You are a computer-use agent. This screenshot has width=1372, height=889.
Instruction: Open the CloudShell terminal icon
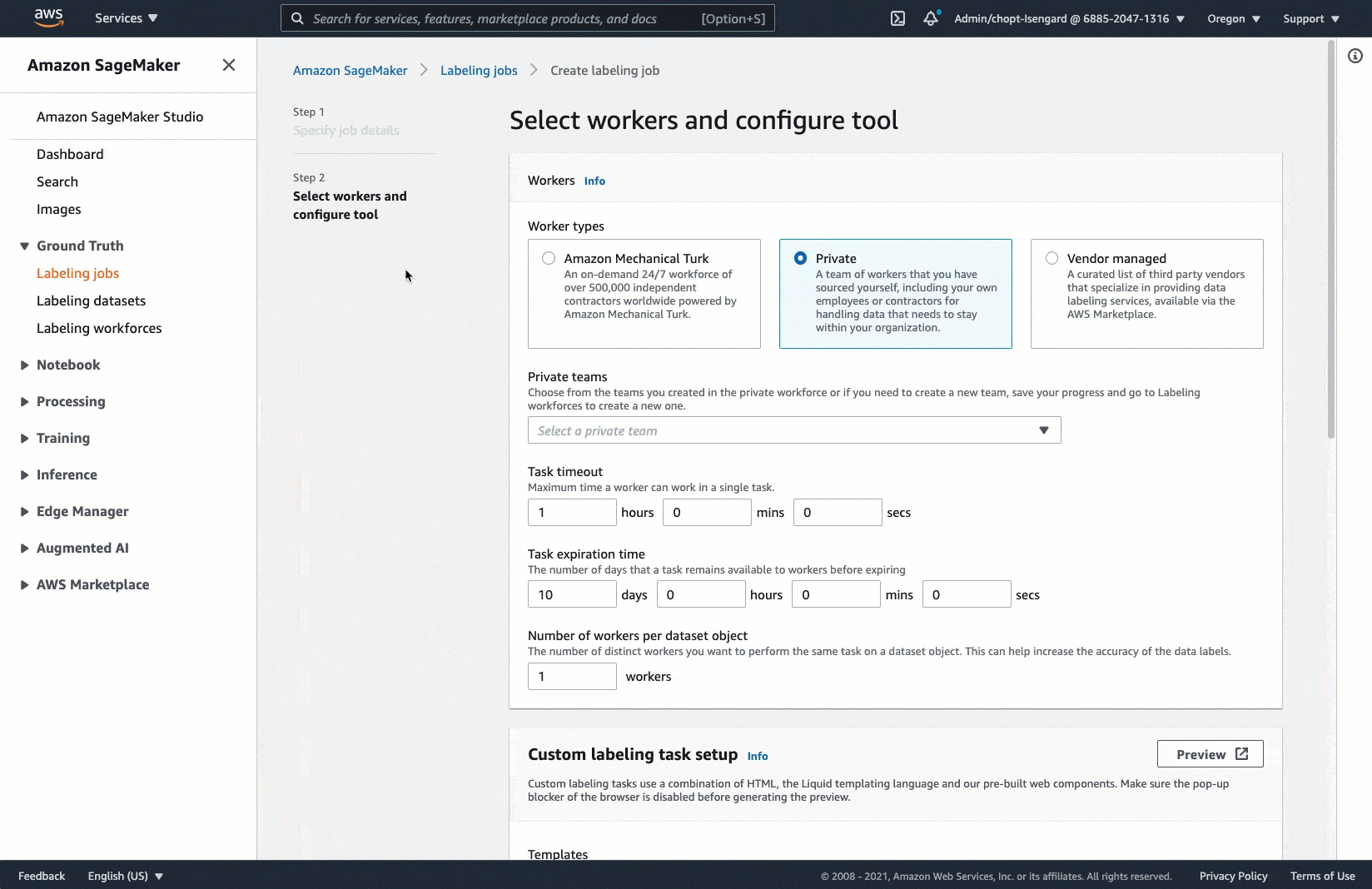coord(897,18)
